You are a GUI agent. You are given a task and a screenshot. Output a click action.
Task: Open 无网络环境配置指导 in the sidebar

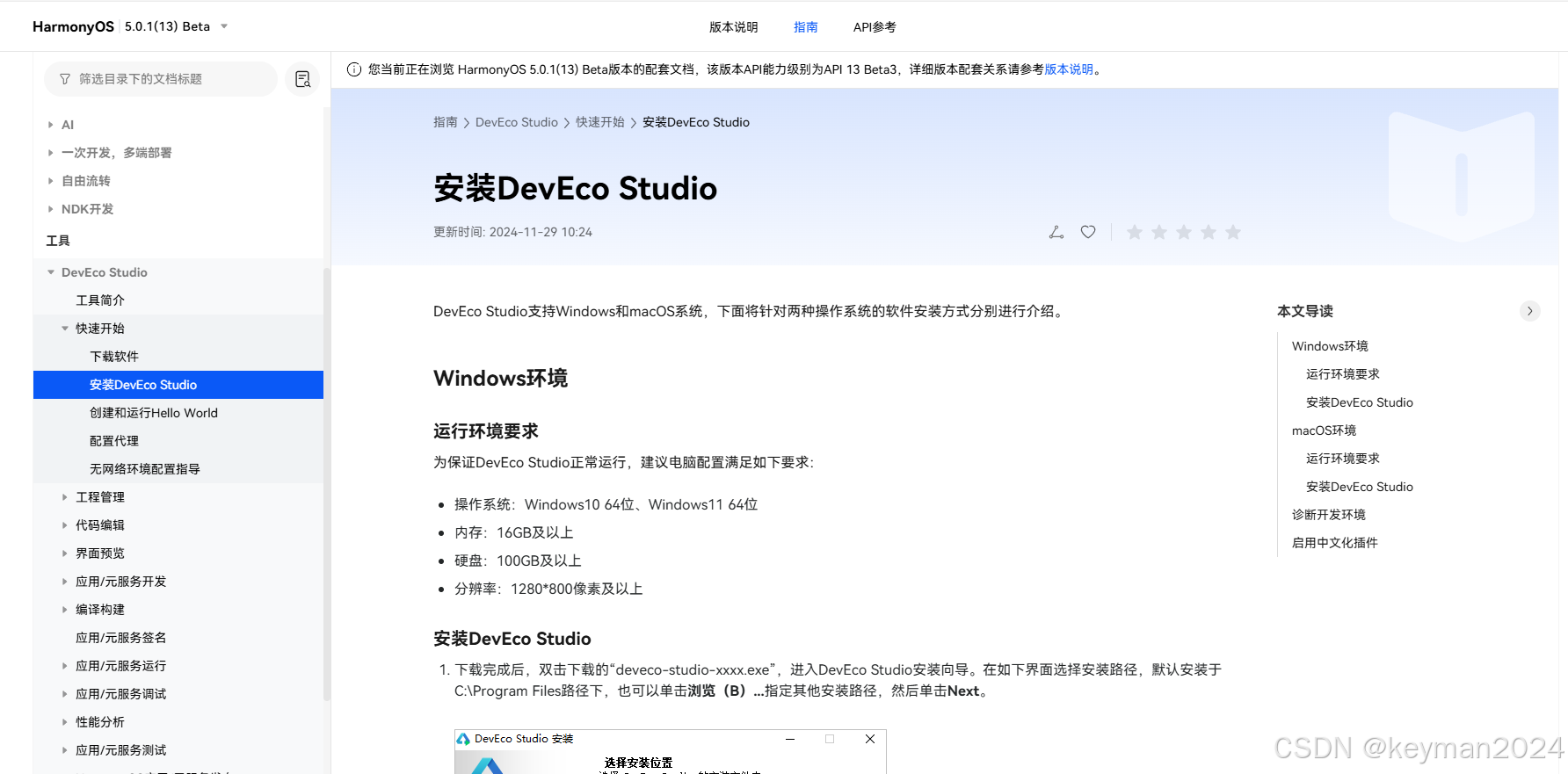[145, 469]
